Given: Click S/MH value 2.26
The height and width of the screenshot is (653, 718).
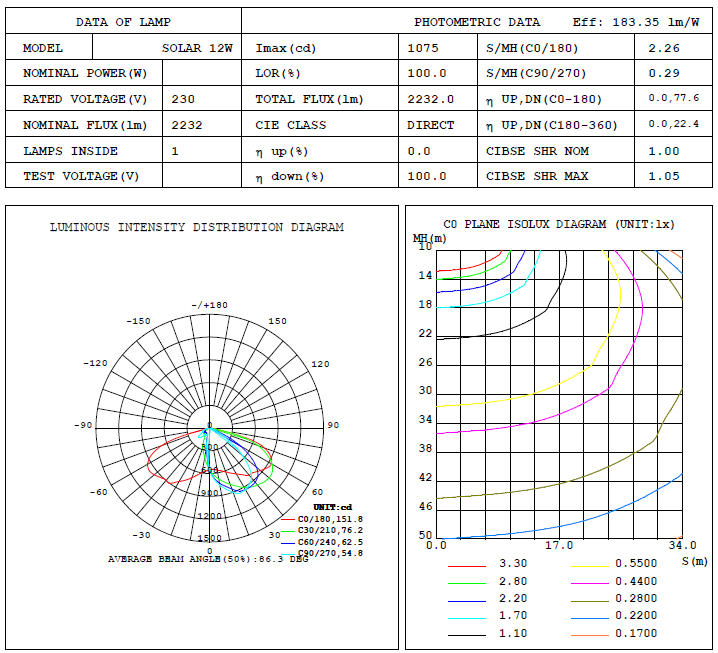Looking at the screenshot, I should tap(664, 48).
